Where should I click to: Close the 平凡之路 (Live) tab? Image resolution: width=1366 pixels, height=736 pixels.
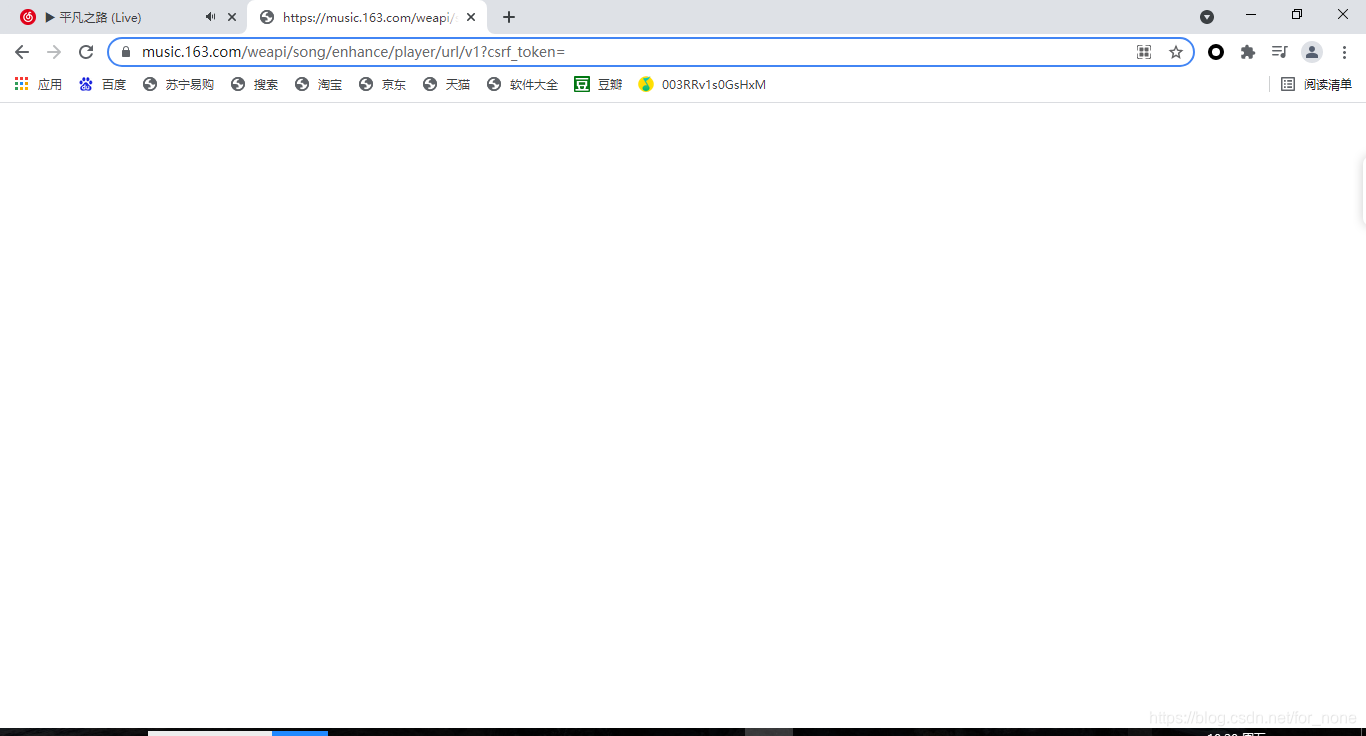pyautogui.click(x=232, y=17)
